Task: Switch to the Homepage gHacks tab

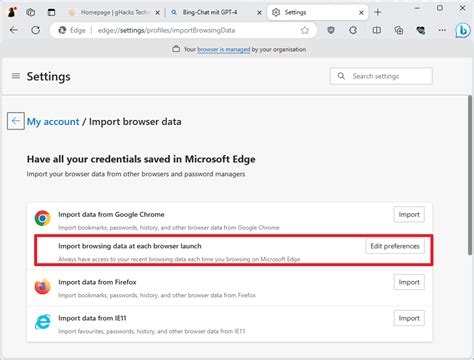Action: (x=114, y=13)
